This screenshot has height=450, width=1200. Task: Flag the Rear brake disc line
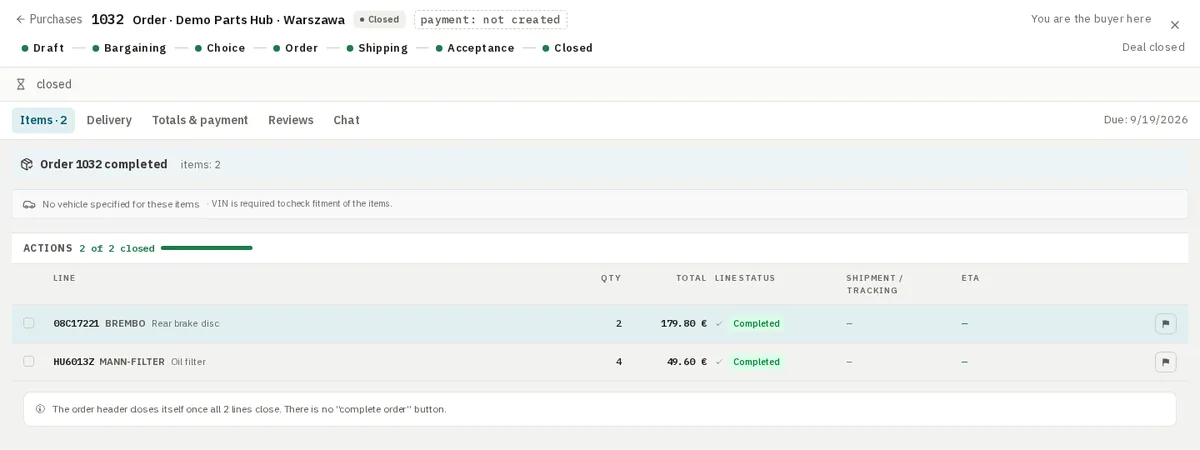(1165, 324)
